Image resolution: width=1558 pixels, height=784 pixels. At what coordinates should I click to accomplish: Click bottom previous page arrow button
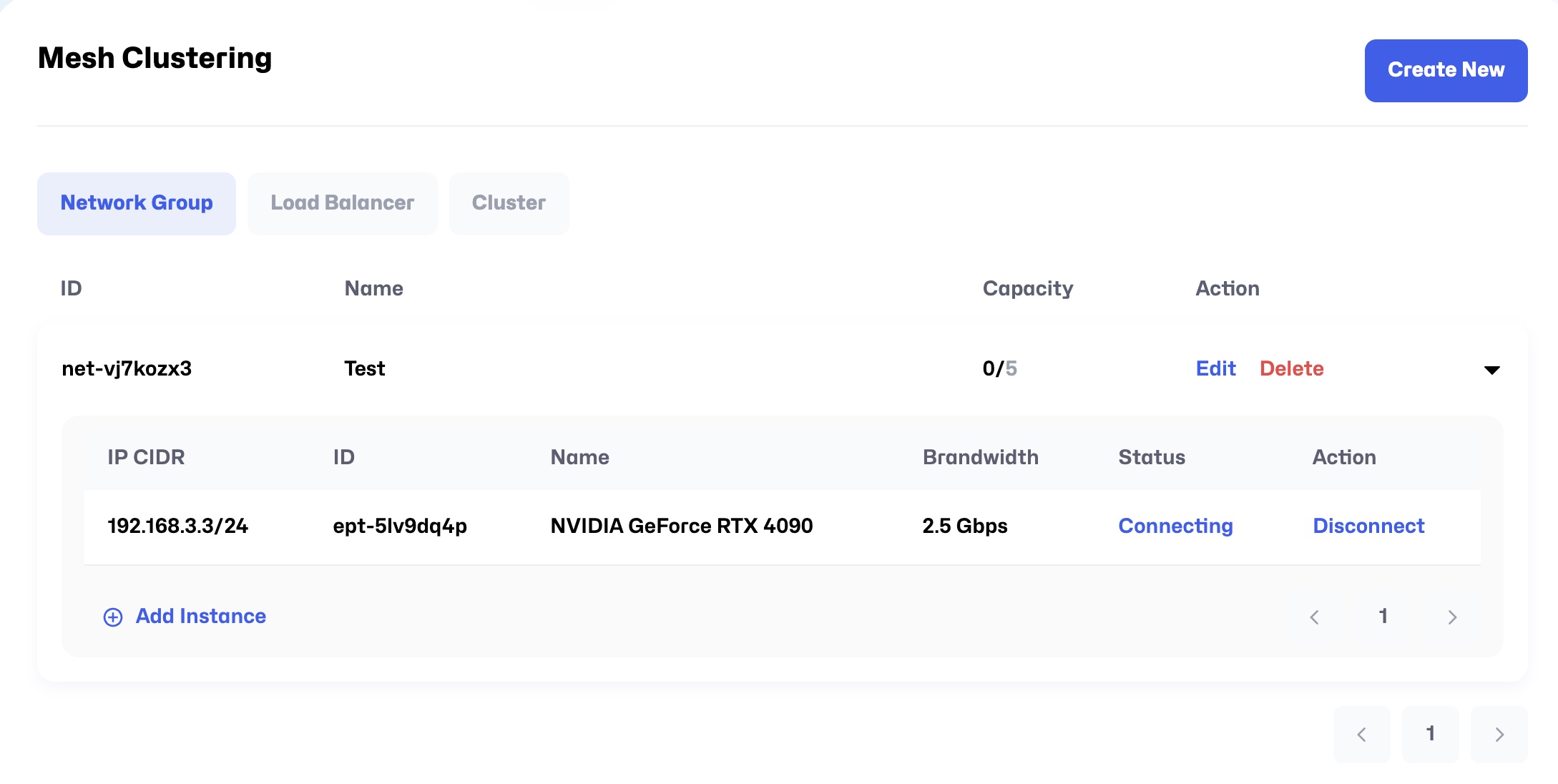pyautogui.click(x=1361, y=734)
